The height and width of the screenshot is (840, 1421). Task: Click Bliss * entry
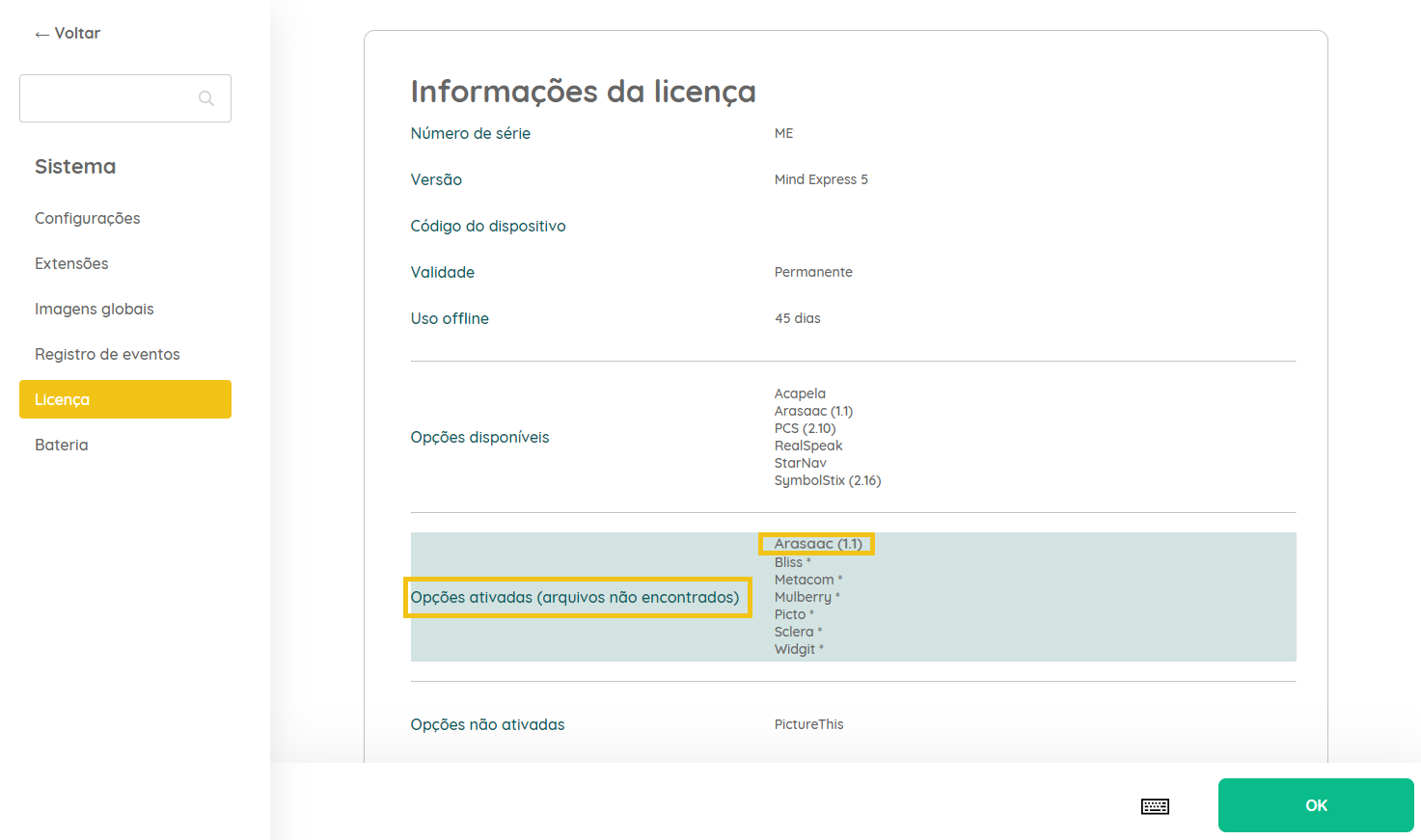click(x=793, y=562)
